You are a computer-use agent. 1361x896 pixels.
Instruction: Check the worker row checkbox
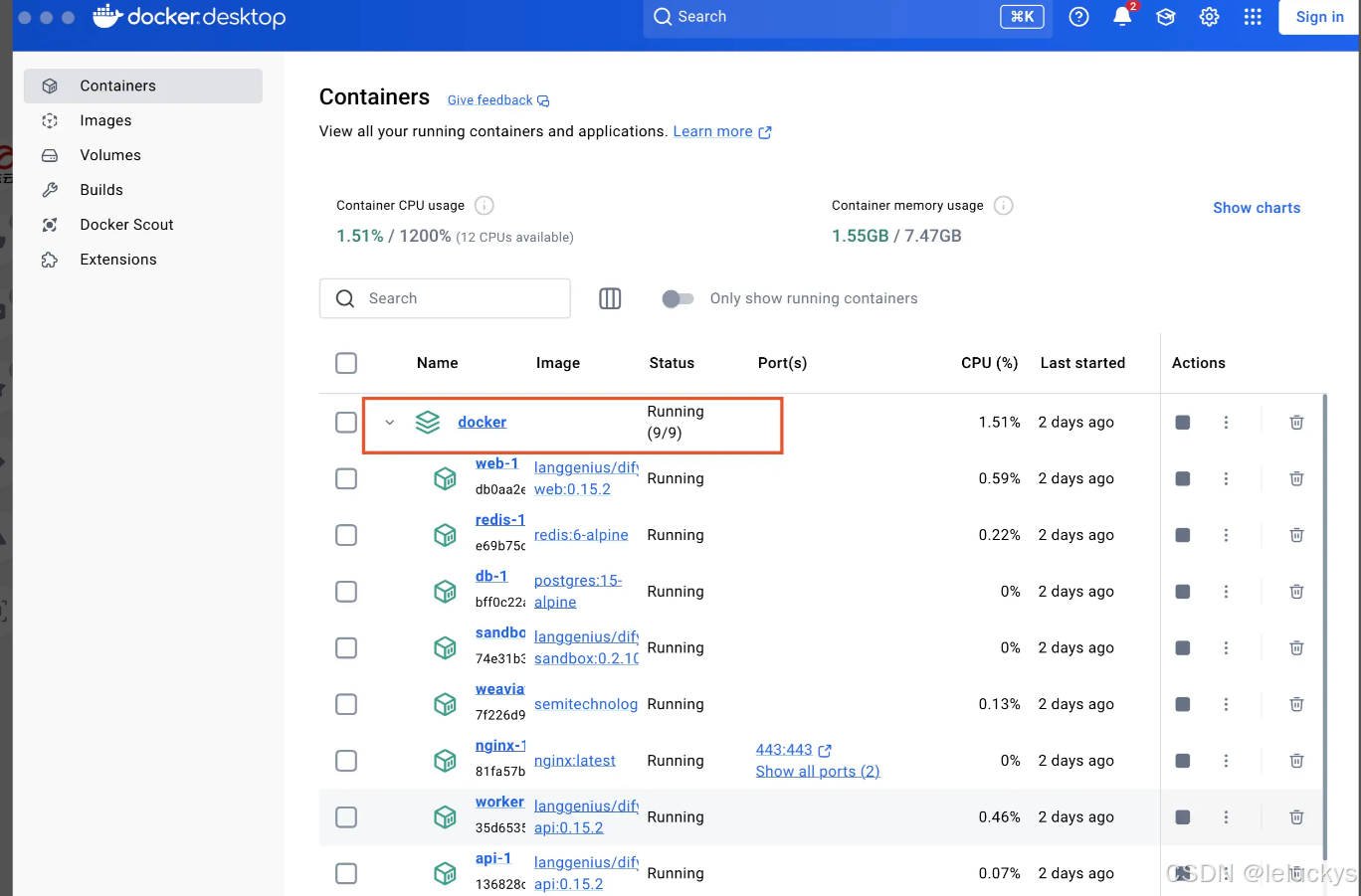pyautogui.click(x=346, y=817)
